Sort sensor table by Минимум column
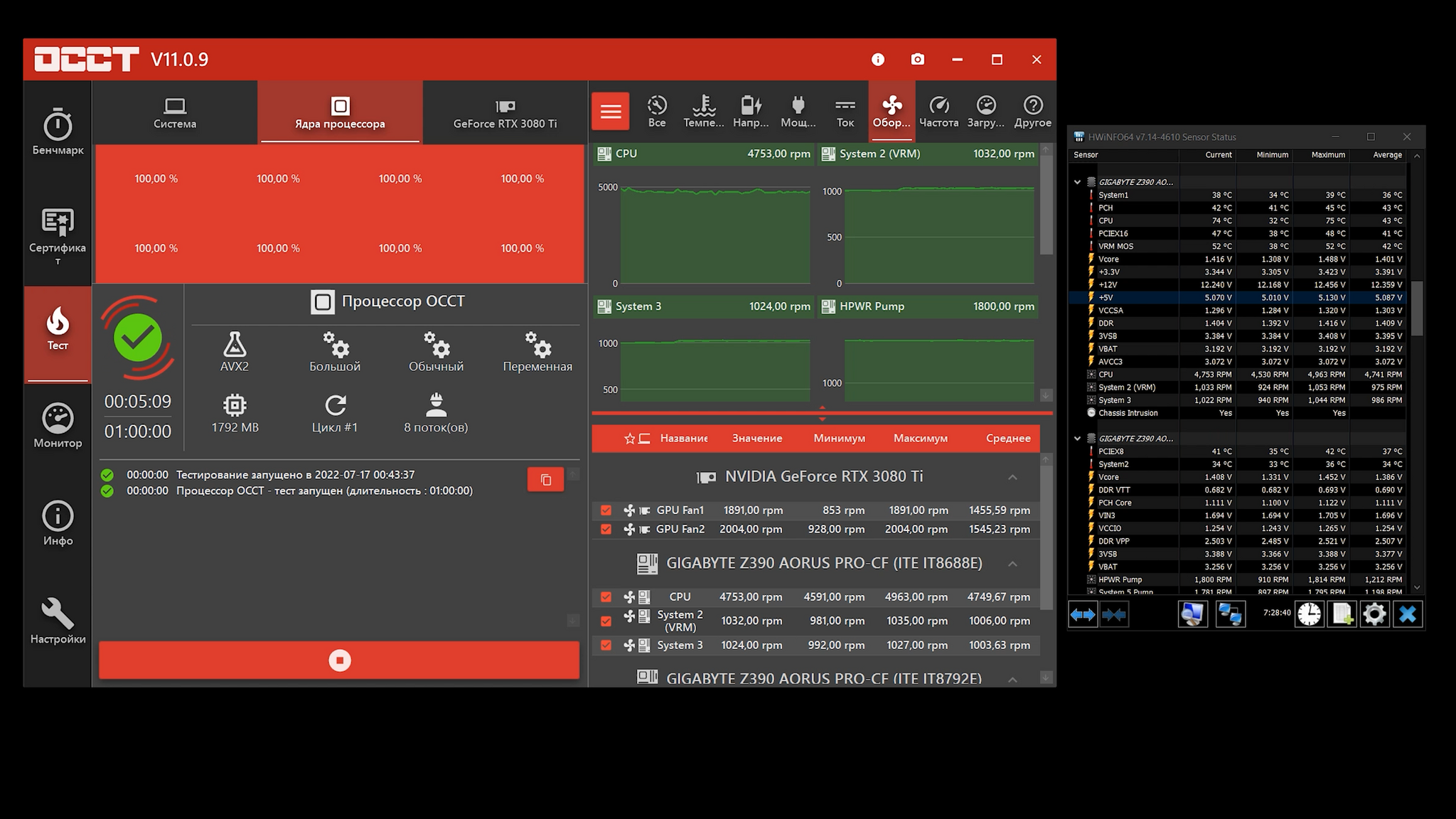The height and width of the screenshot is (819, 1456). coord(839,439)
